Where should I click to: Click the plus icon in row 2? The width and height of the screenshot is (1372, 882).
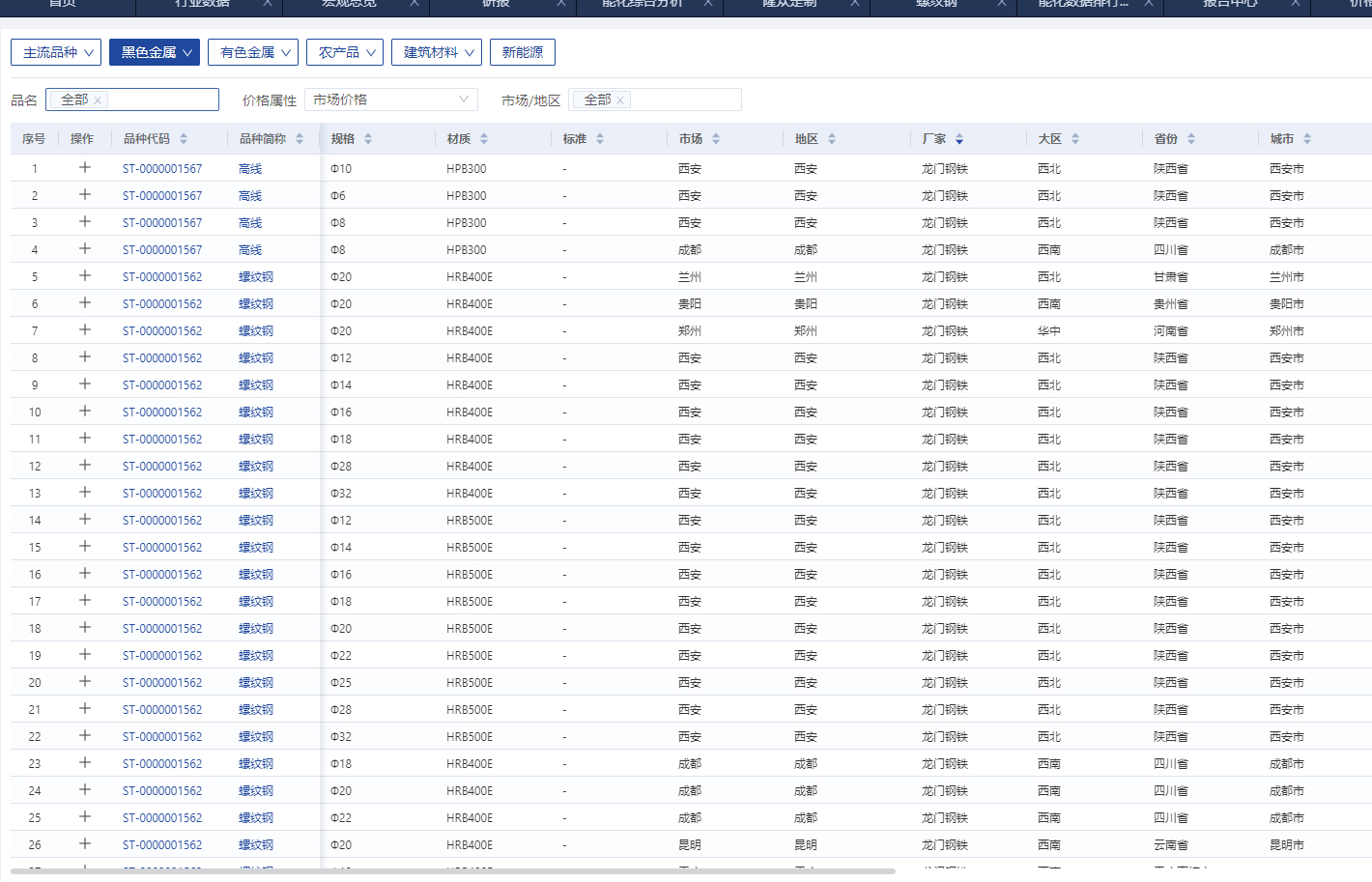click(x=85, y=195)
